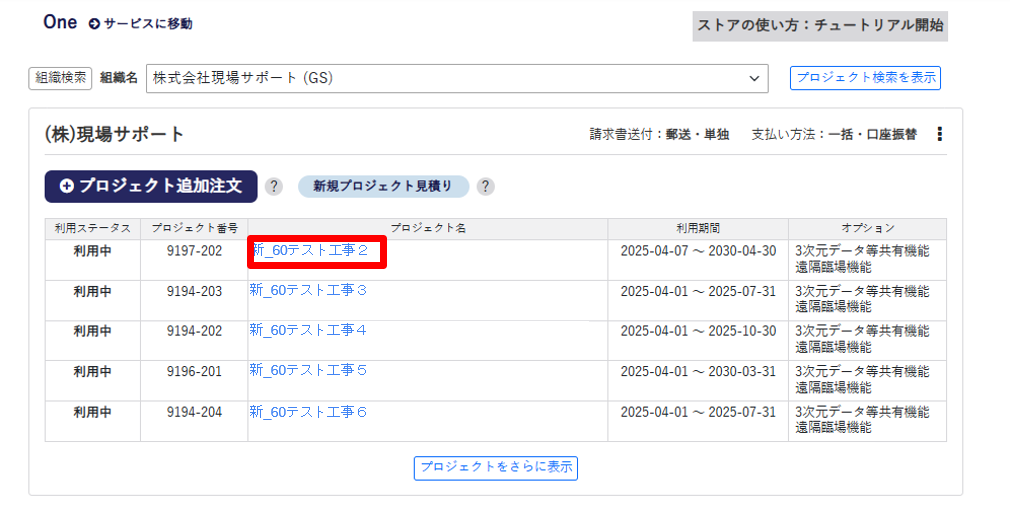Click option cell in row 9196-201
This screenshot has width=1010, height=511.
(x=868, y=380)
